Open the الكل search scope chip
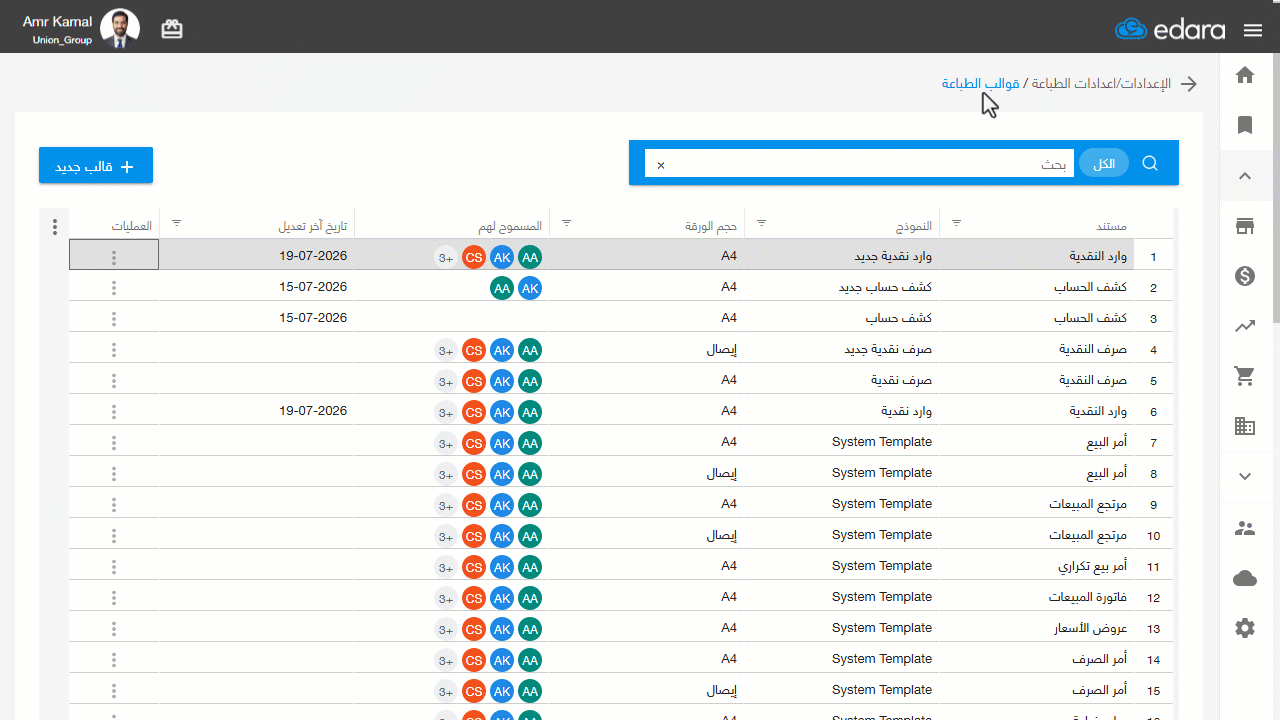Screen dimensions: 1280x720 (1104, 163)
